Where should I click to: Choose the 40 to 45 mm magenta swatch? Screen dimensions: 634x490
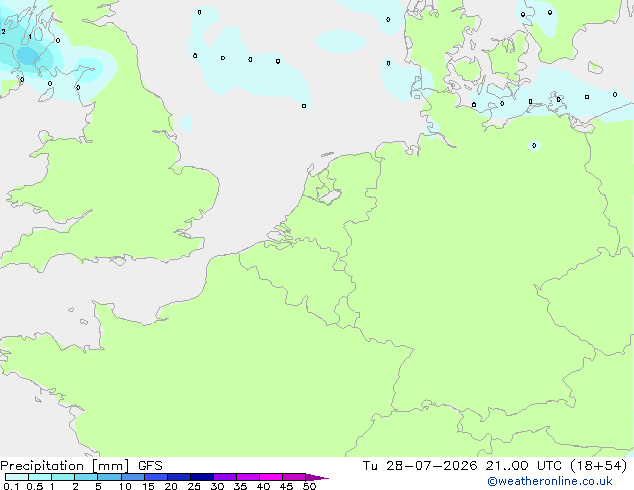pos(271,477)
